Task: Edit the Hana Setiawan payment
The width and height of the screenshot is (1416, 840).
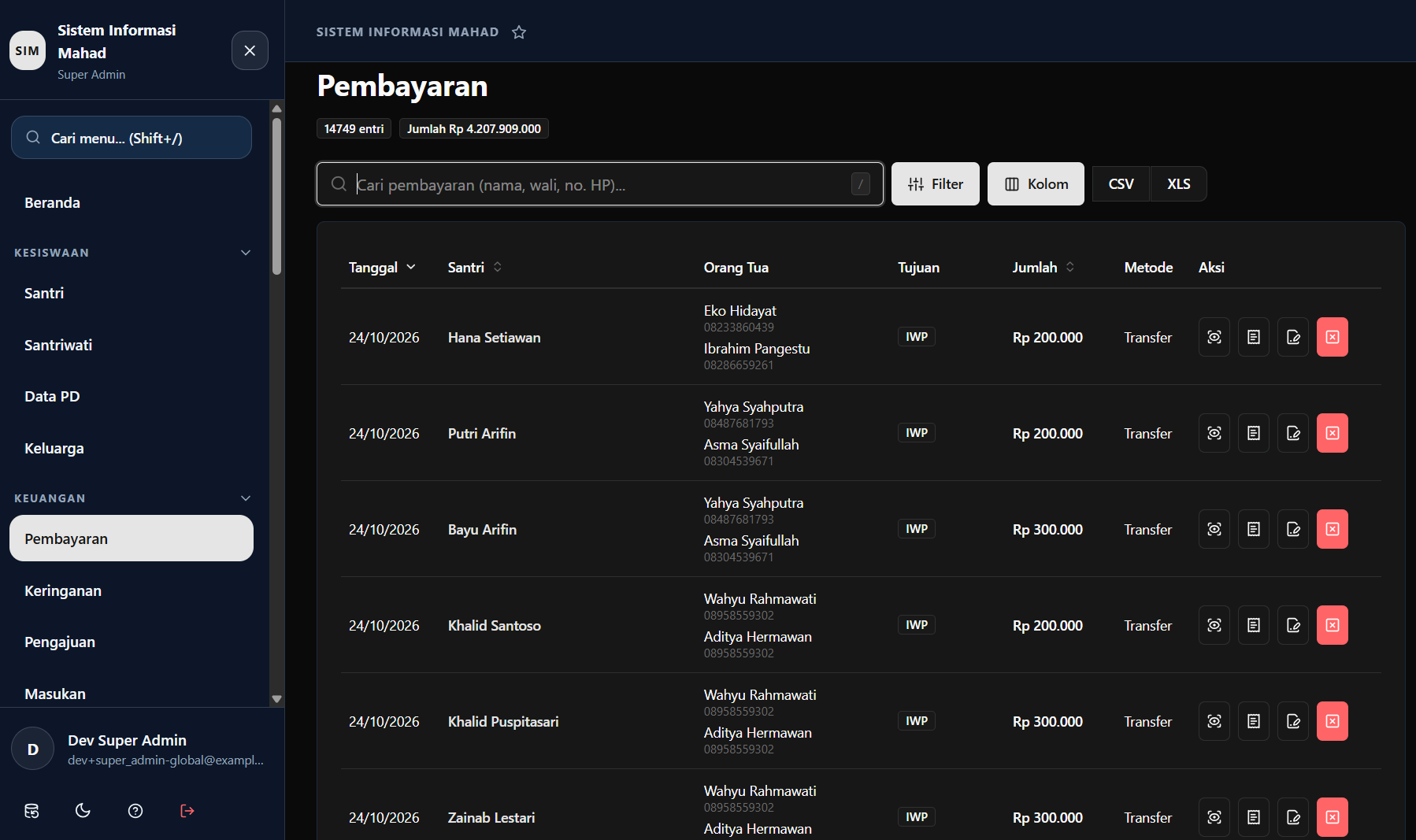Action: [x=1293, y=337]
